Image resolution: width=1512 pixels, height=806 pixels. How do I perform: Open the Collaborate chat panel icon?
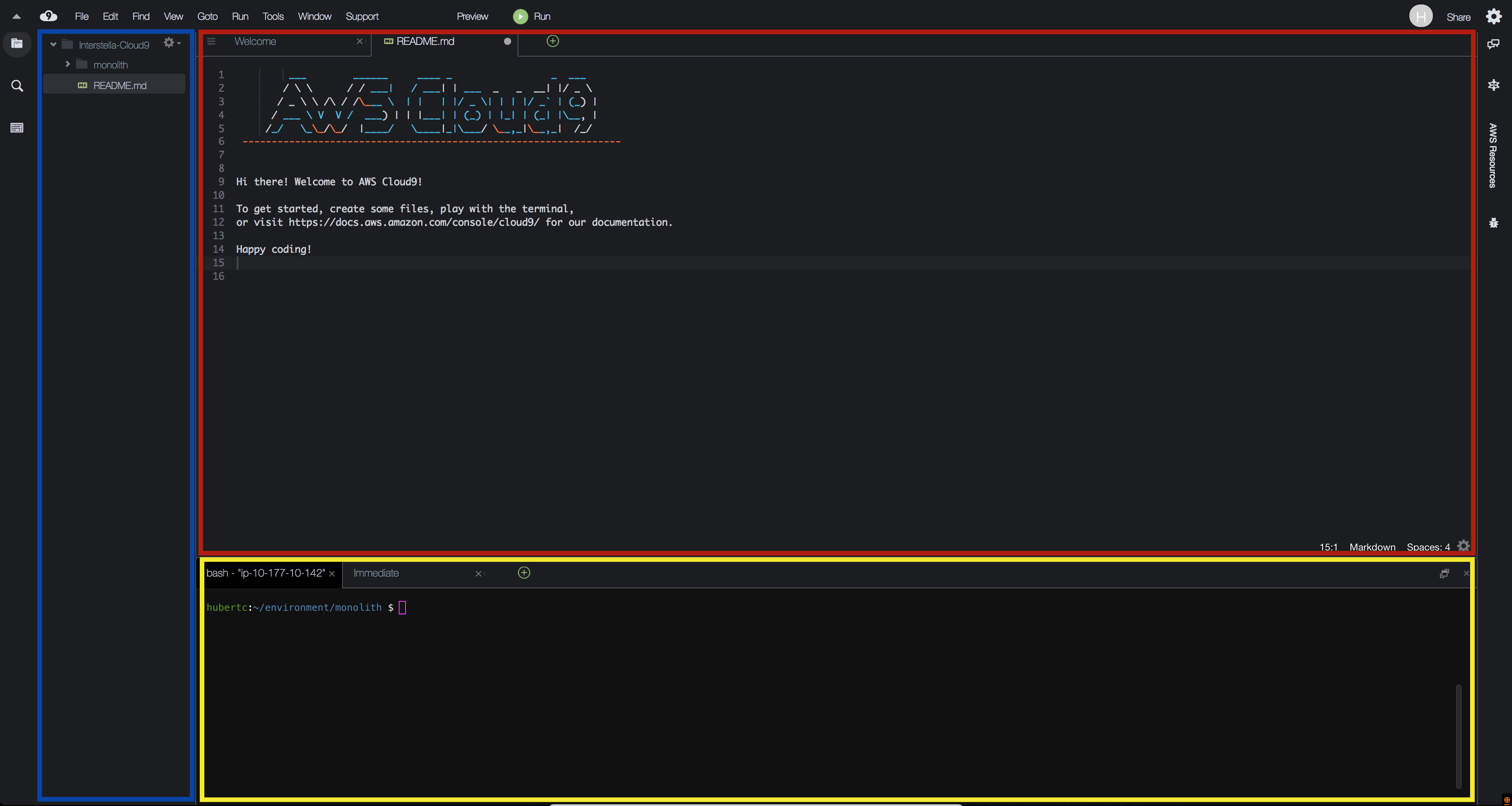coord(1493,44)
